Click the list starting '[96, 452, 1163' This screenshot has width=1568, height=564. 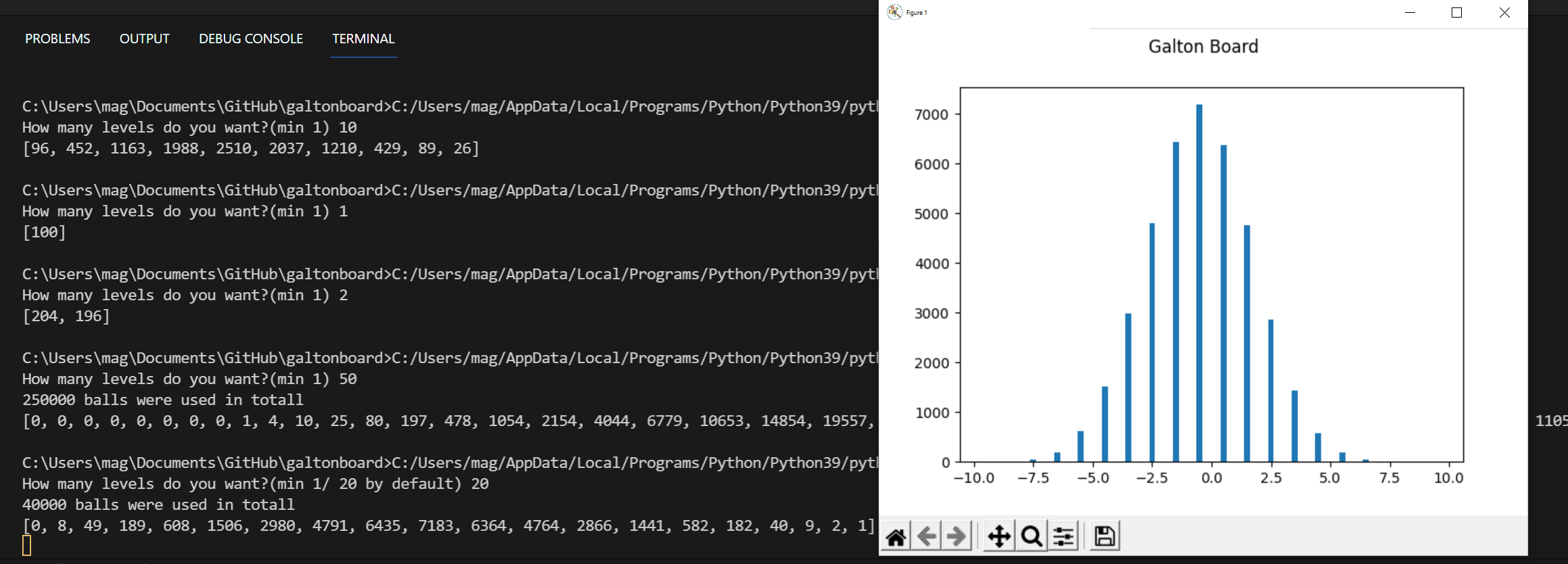coord(251,148)
